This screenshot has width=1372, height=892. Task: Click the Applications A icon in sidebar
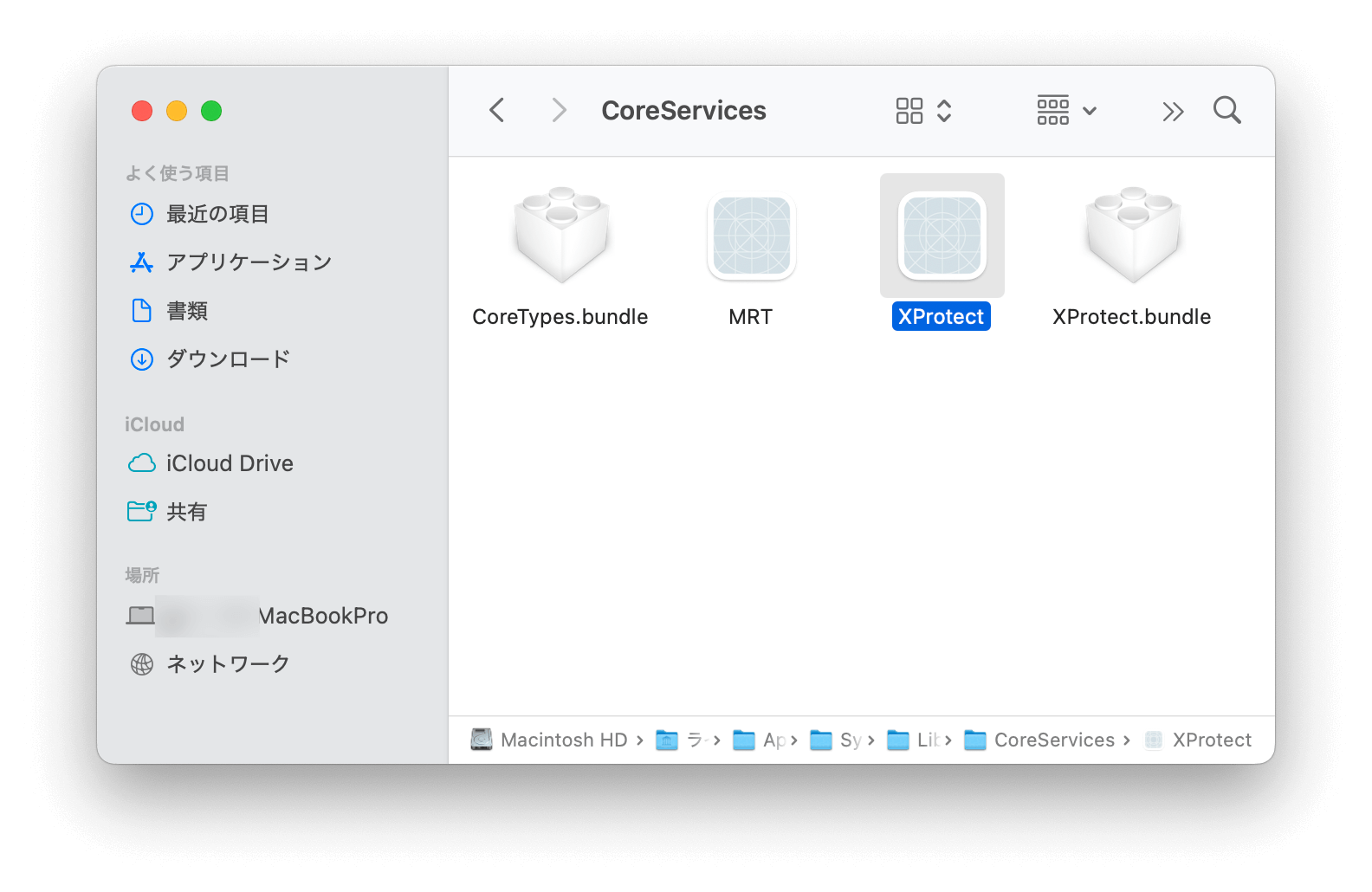click(141, 262)
